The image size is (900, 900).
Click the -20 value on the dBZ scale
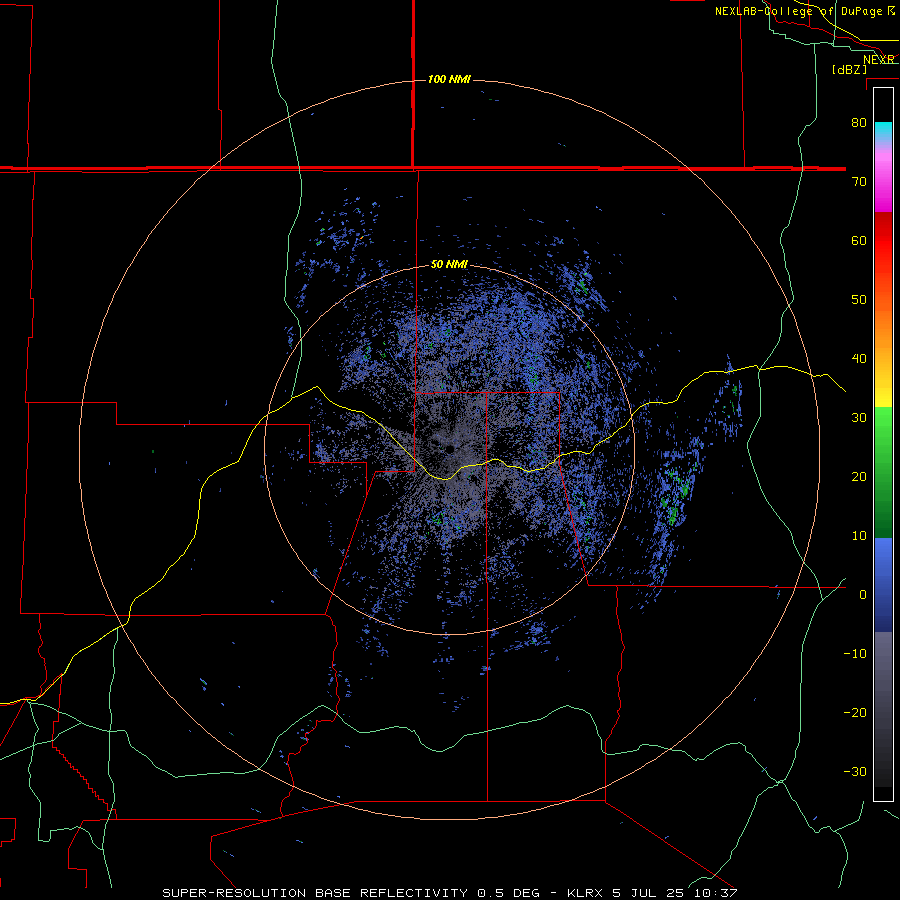(x=855, y=712)
